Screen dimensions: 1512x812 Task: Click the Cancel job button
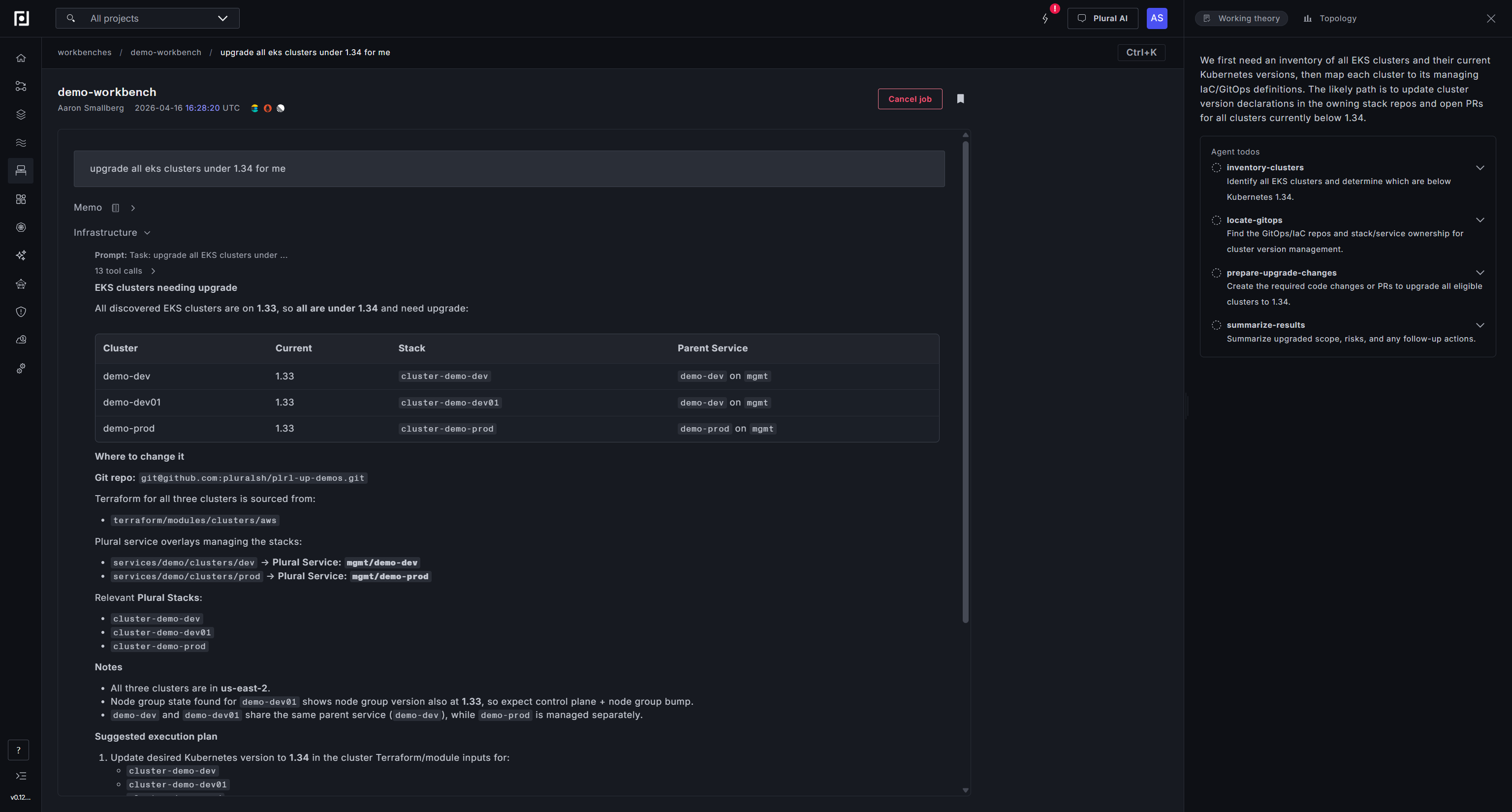(910, 98)
